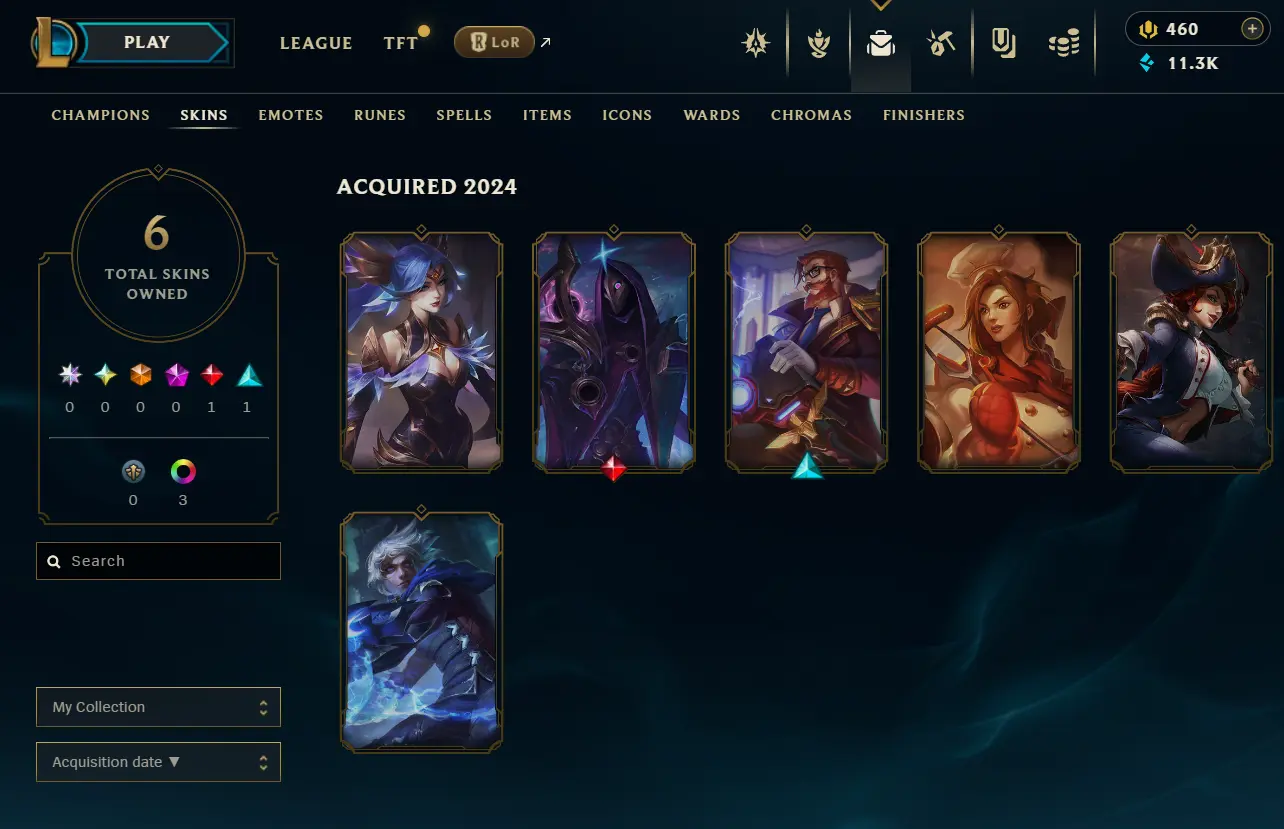Filter by the teal Epic gem icon

click(x=247, y=375)
